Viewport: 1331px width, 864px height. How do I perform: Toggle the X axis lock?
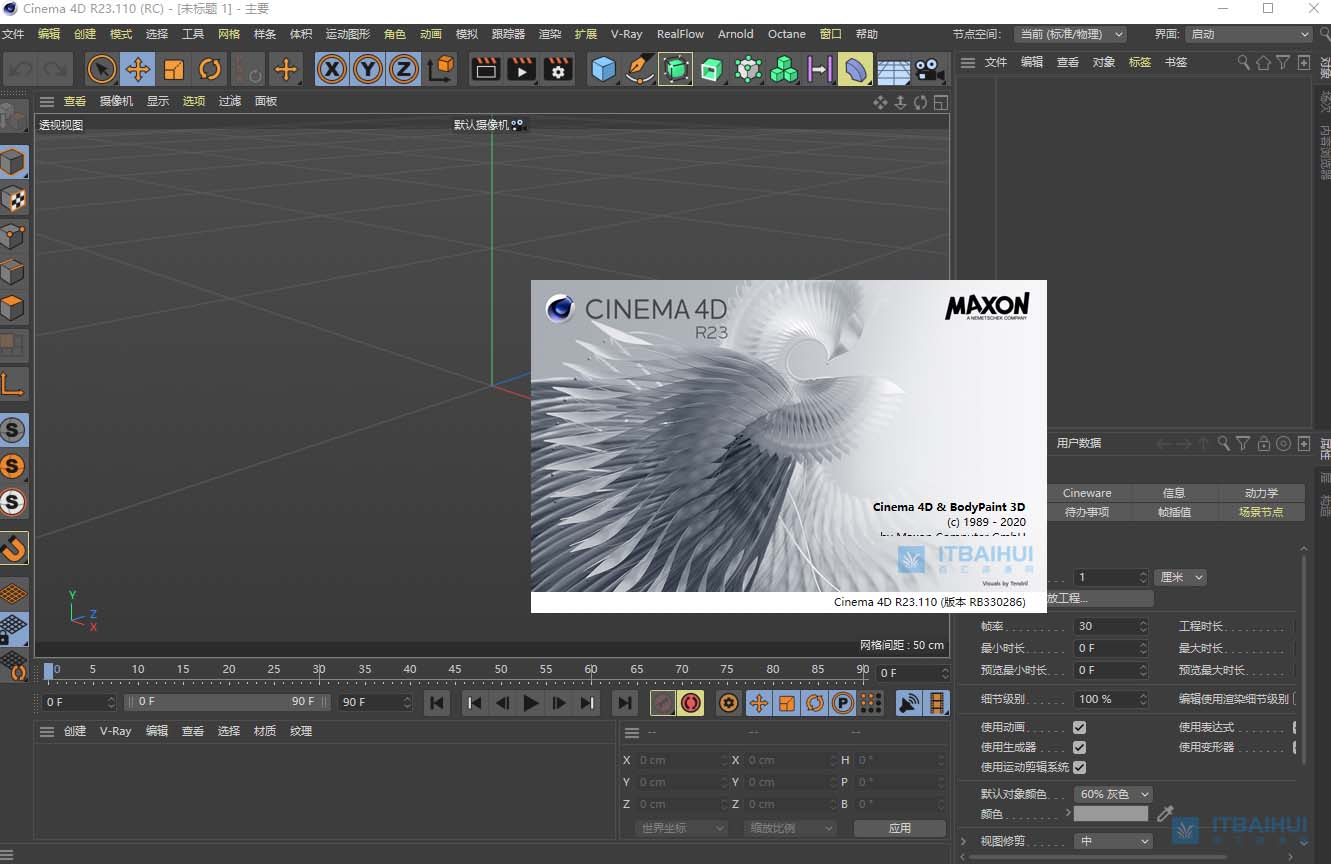(x=332, y=70)
